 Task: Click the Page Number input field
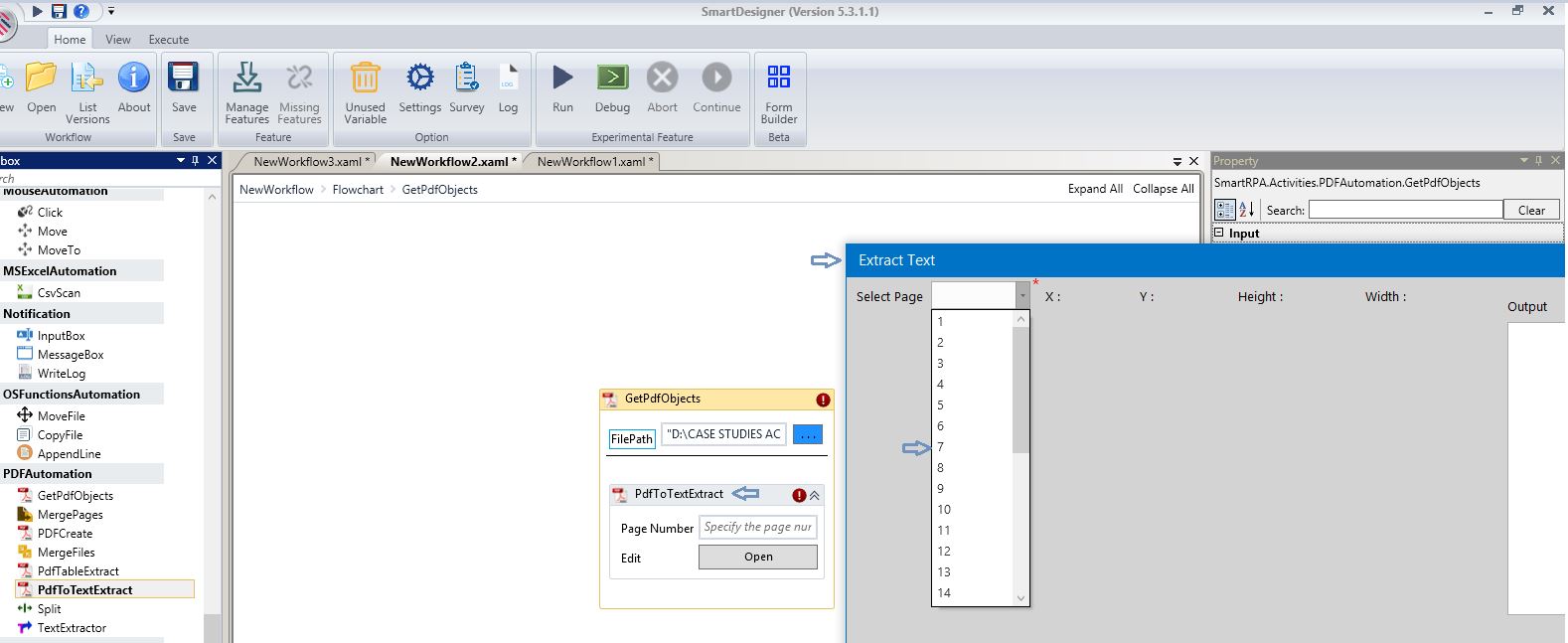[x=757, y=528]
